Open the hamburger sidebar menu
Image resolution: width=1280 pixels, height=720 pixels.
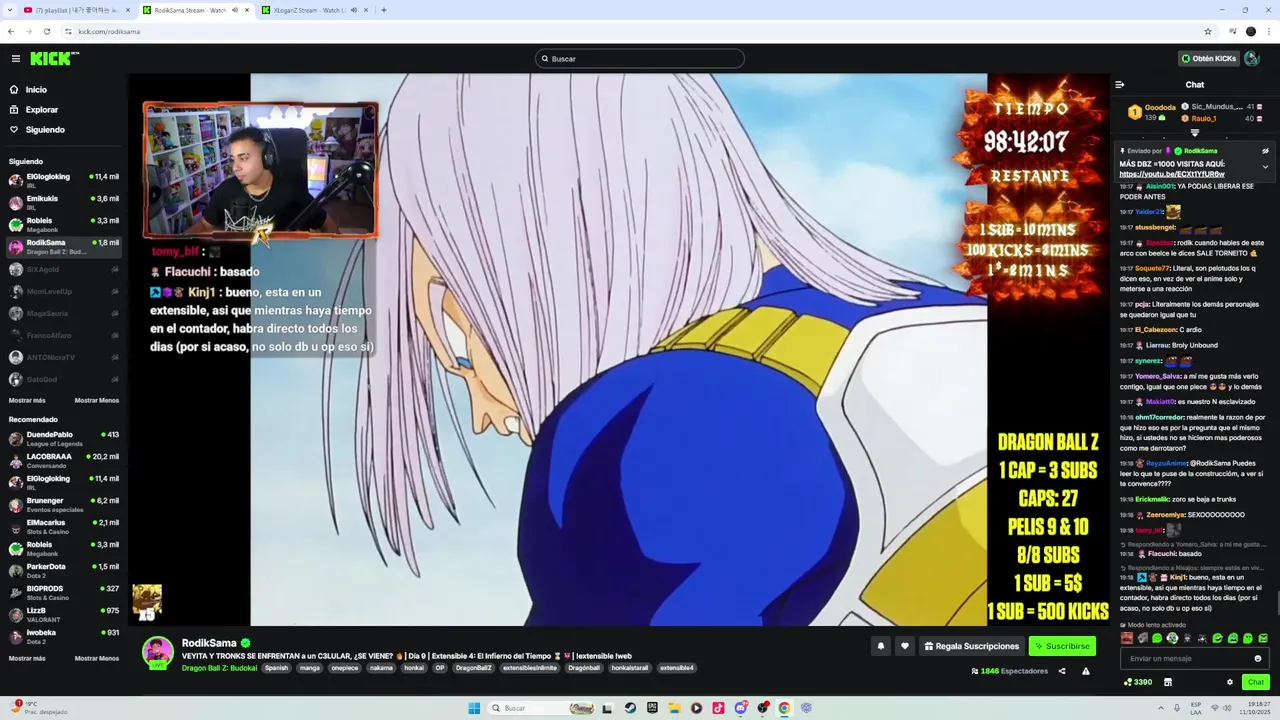point(15,59)
